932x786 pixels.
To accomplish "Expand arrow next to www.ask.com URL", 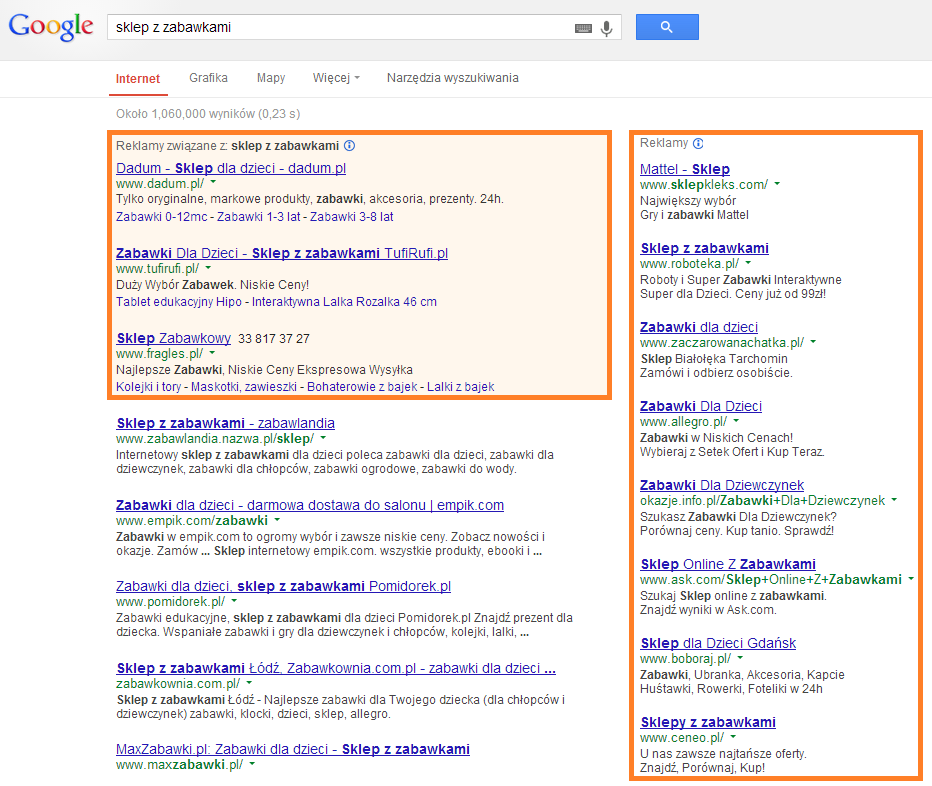I will [911, 579].
